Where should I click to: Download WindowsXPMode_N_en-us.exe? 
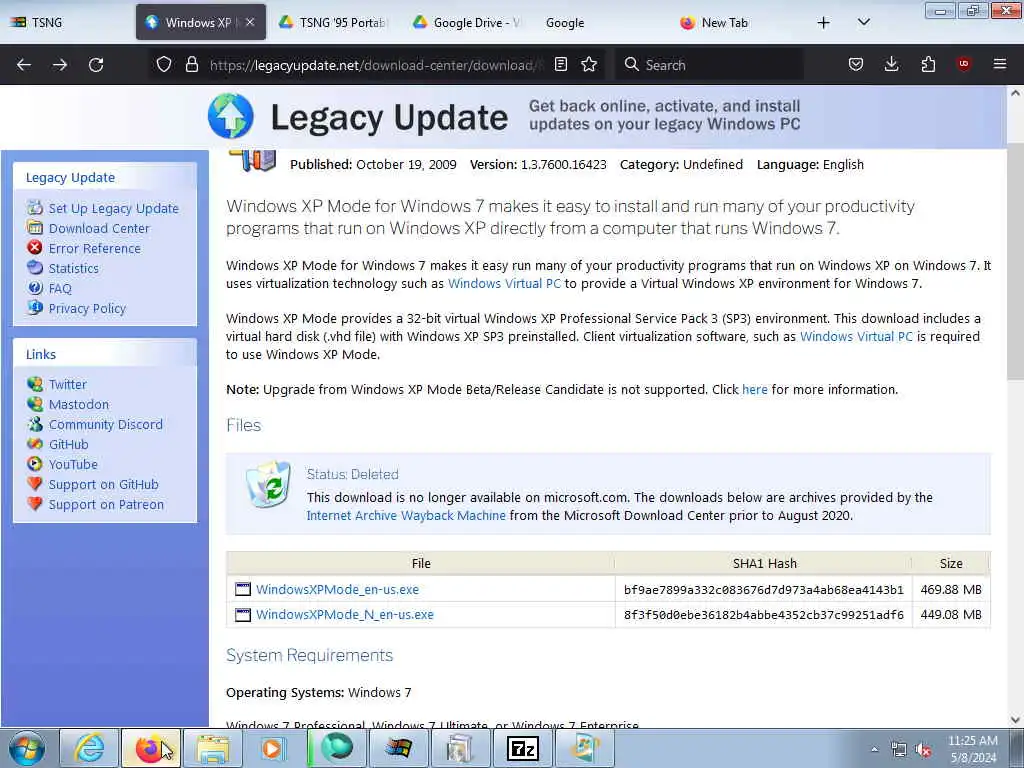coord(344,615)
